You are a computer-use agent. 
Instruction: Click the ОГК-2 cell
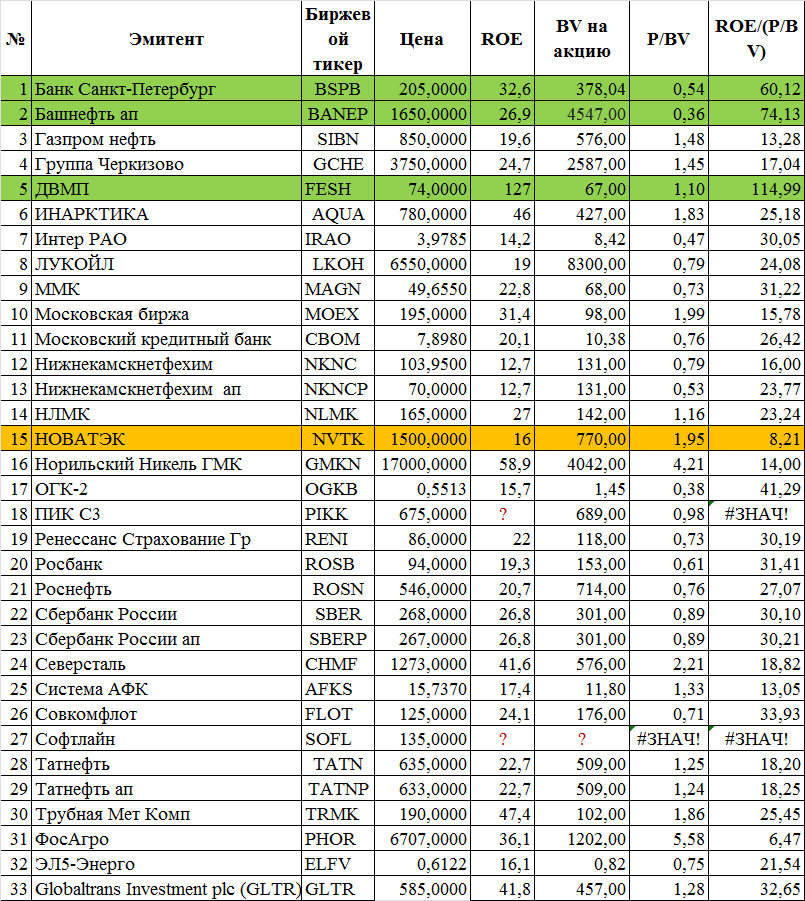pos(166,489)
